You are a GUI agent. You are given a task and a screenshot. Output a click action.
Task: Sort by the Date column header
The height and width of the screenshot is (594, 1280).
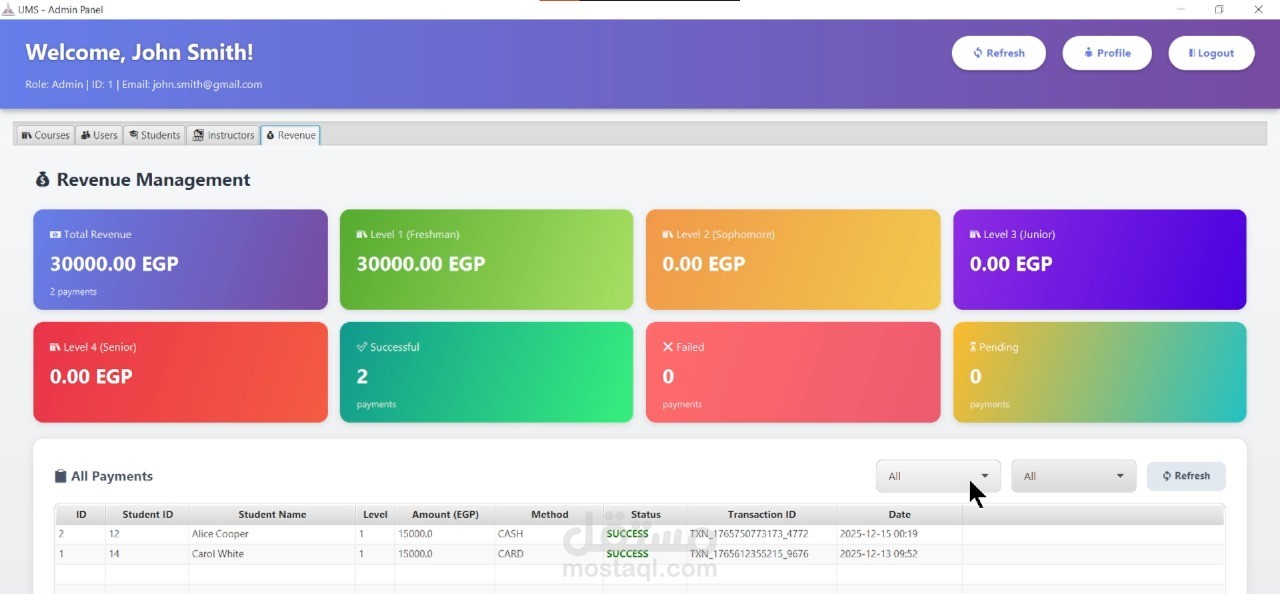tap(900, 514)
